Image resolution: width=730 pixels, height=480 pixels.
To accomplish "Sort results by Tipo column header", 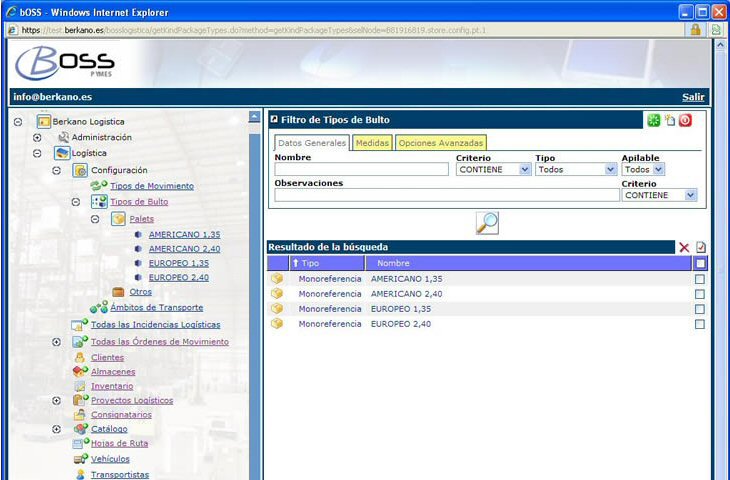I will click(x=310, y=263).
